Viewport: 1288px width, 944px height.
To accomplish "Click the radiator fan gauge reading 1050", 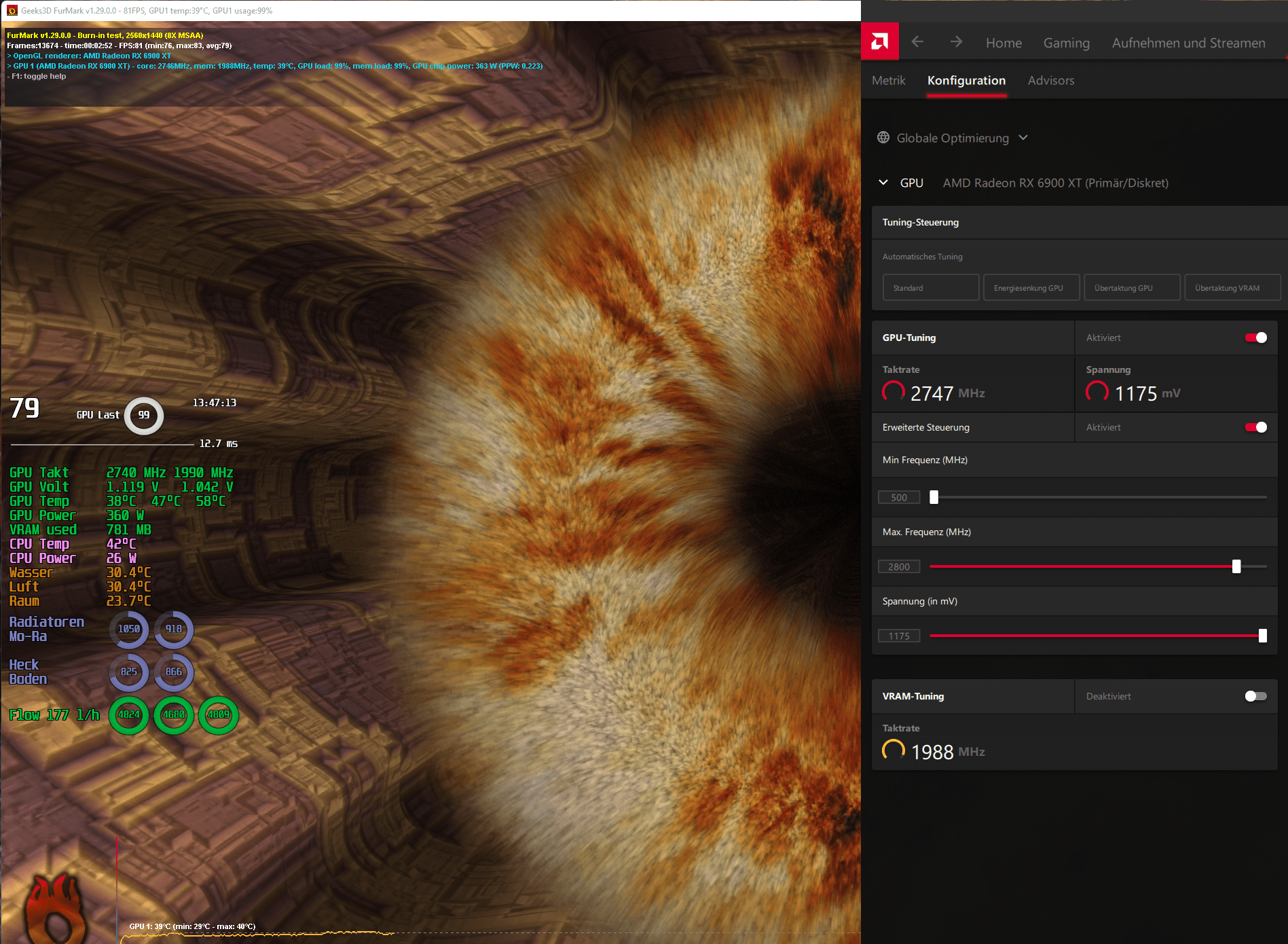I will 129,629.
